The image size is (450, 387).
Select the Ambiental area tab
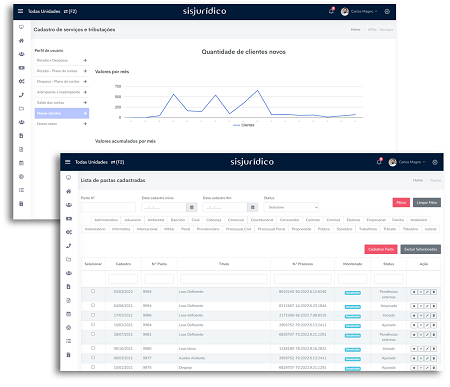coord(156,220)
